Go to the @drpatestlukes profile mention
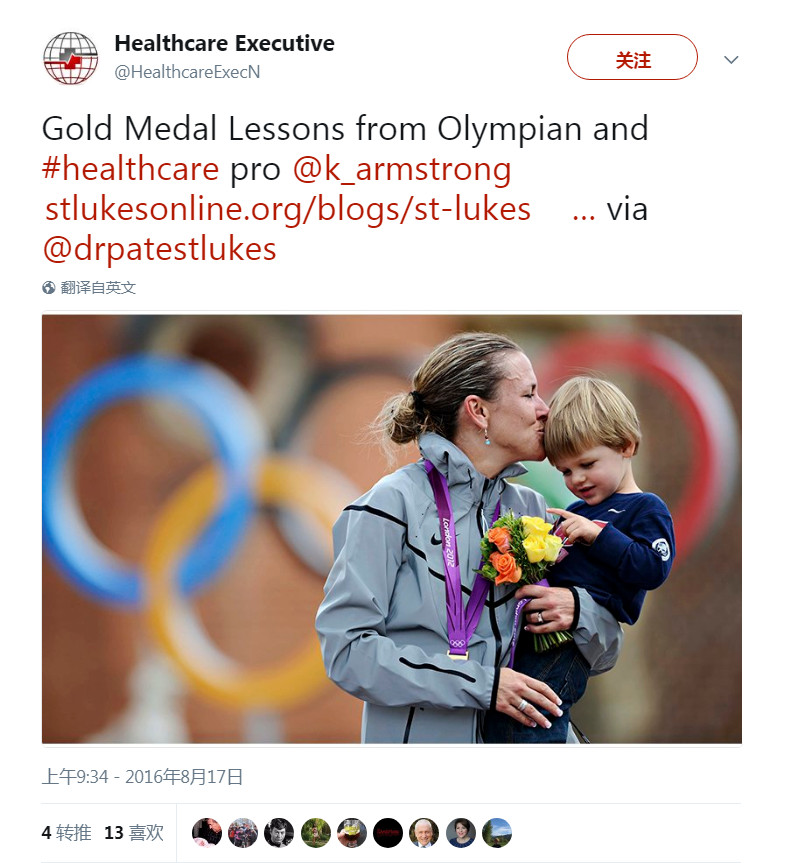Image resolution: width=787 pixels, height=863 pixels. (159, 249)
